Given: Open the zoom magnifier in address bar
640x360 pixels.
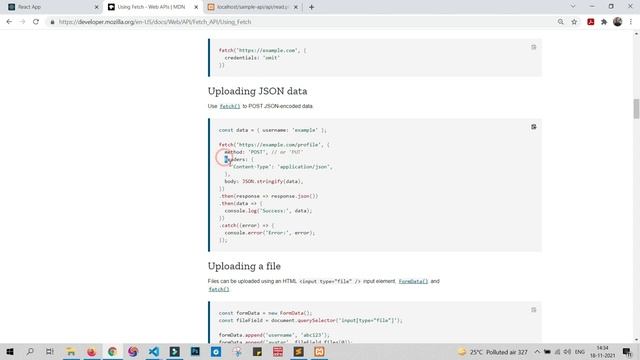Looking at the screenshot, I should [x=561, y=22].
